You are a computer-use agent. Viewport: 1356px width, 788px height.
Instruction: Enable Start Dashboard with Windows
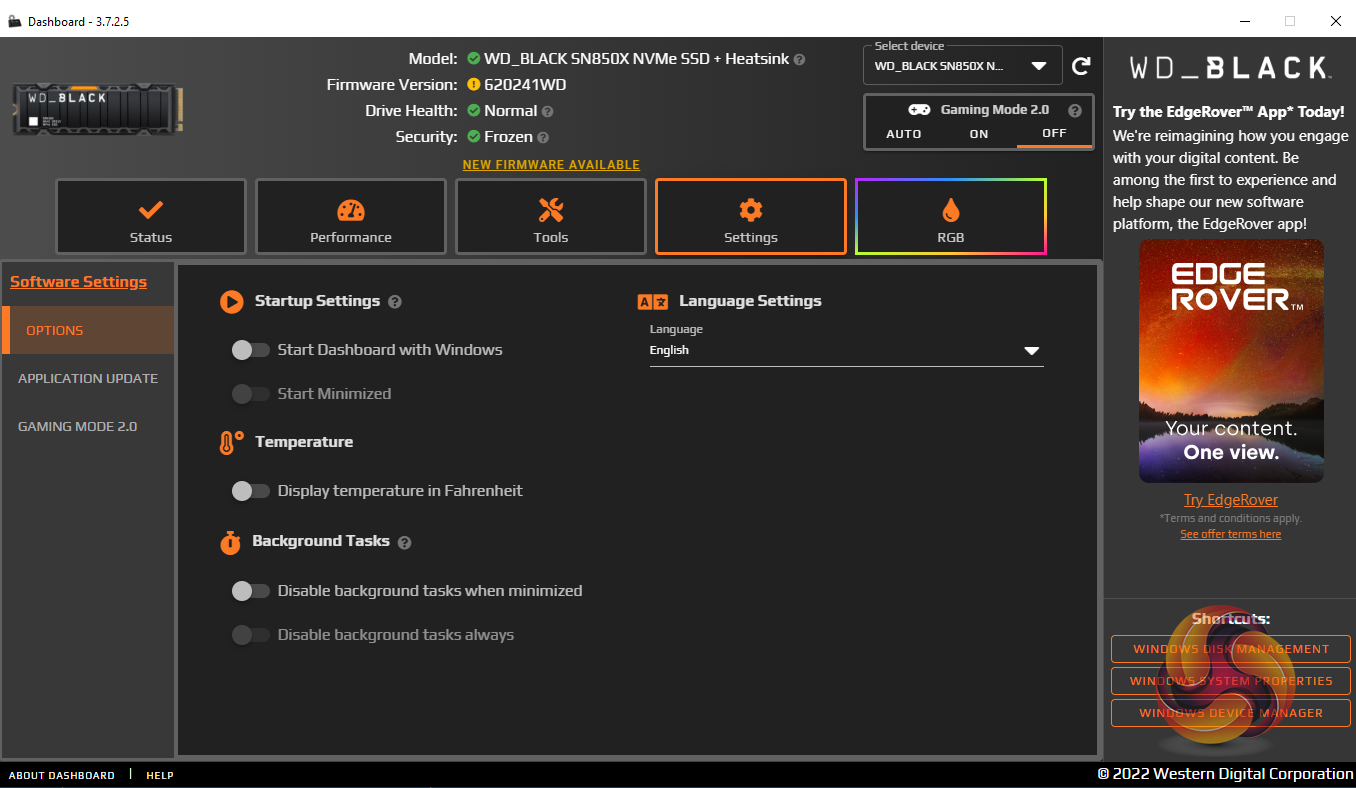pos(250,350)
